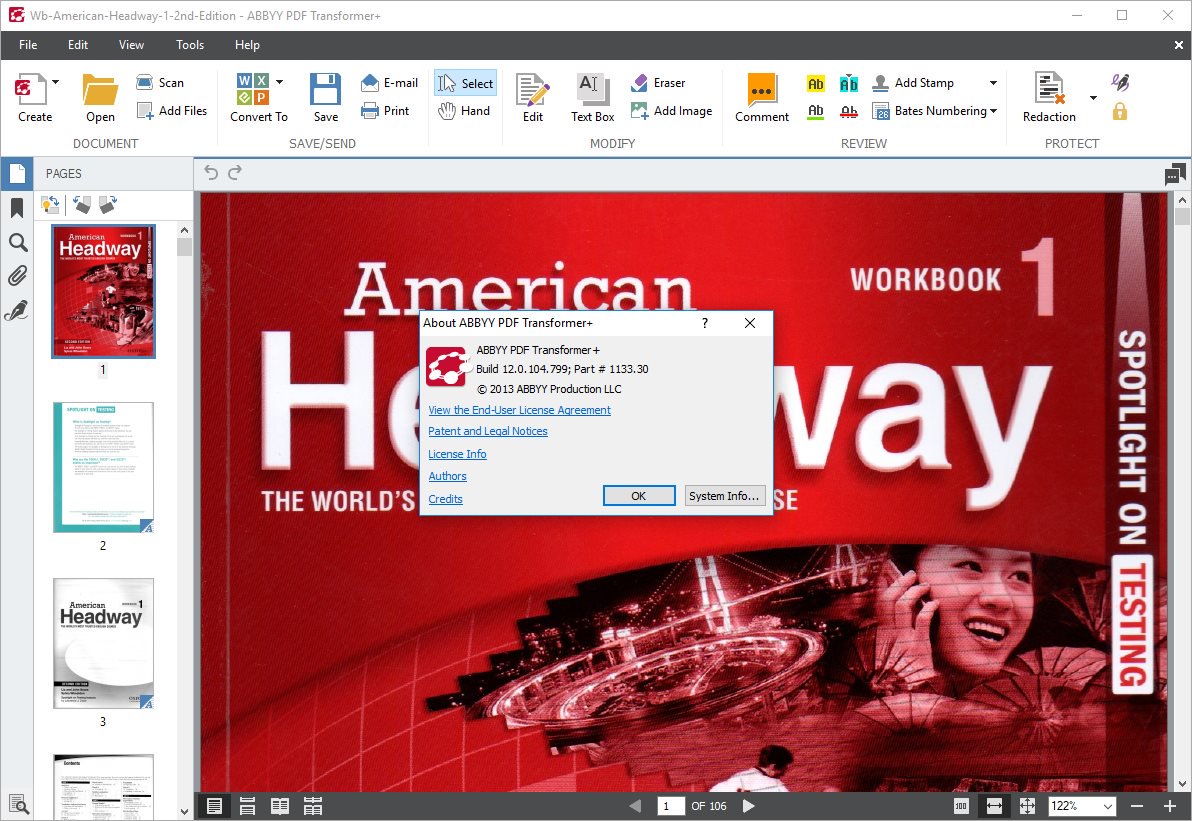Click Add Image in the Modify group
This screenshot has height=821, width=1192.
[x=672, y=111]
